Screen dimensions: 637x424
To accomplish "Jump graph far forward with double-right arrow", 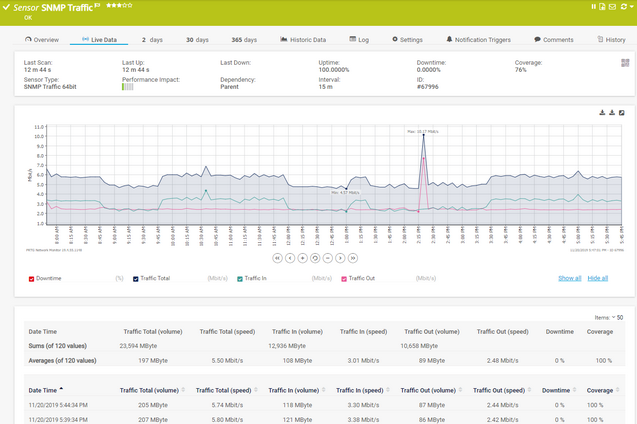I will 353,258.
